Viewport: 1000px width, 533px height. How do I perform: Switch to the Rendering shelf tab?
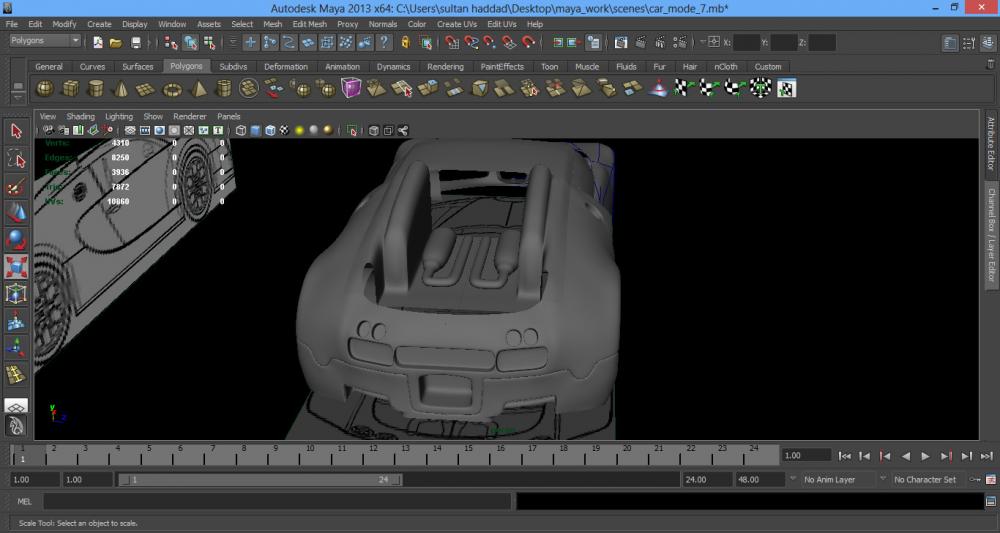[x=445, y=67]
